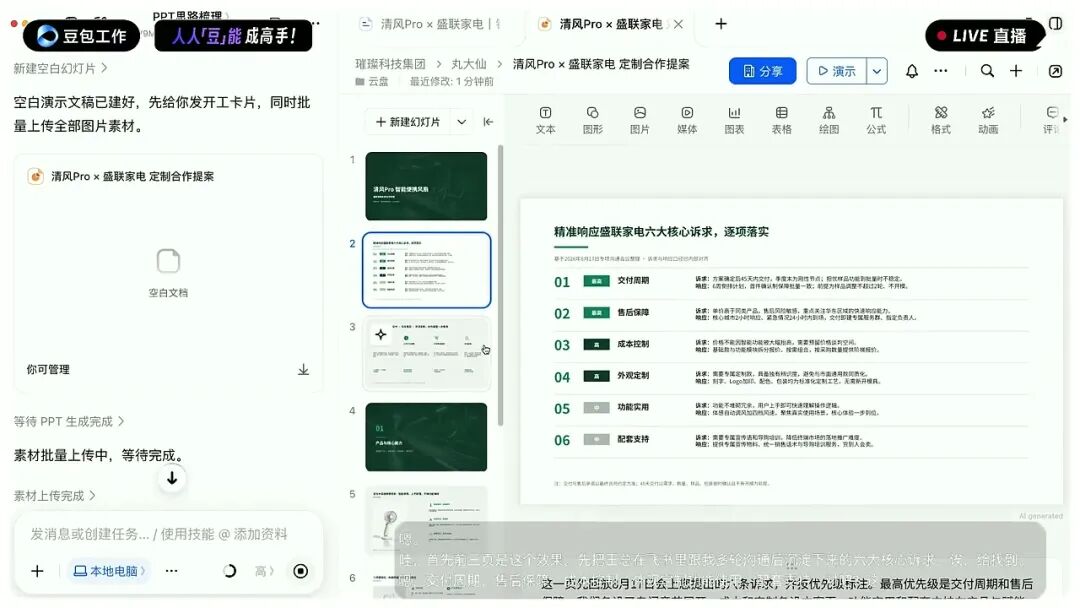
Task: Open the 高 mode selector
Action: (x=264, y=571)
